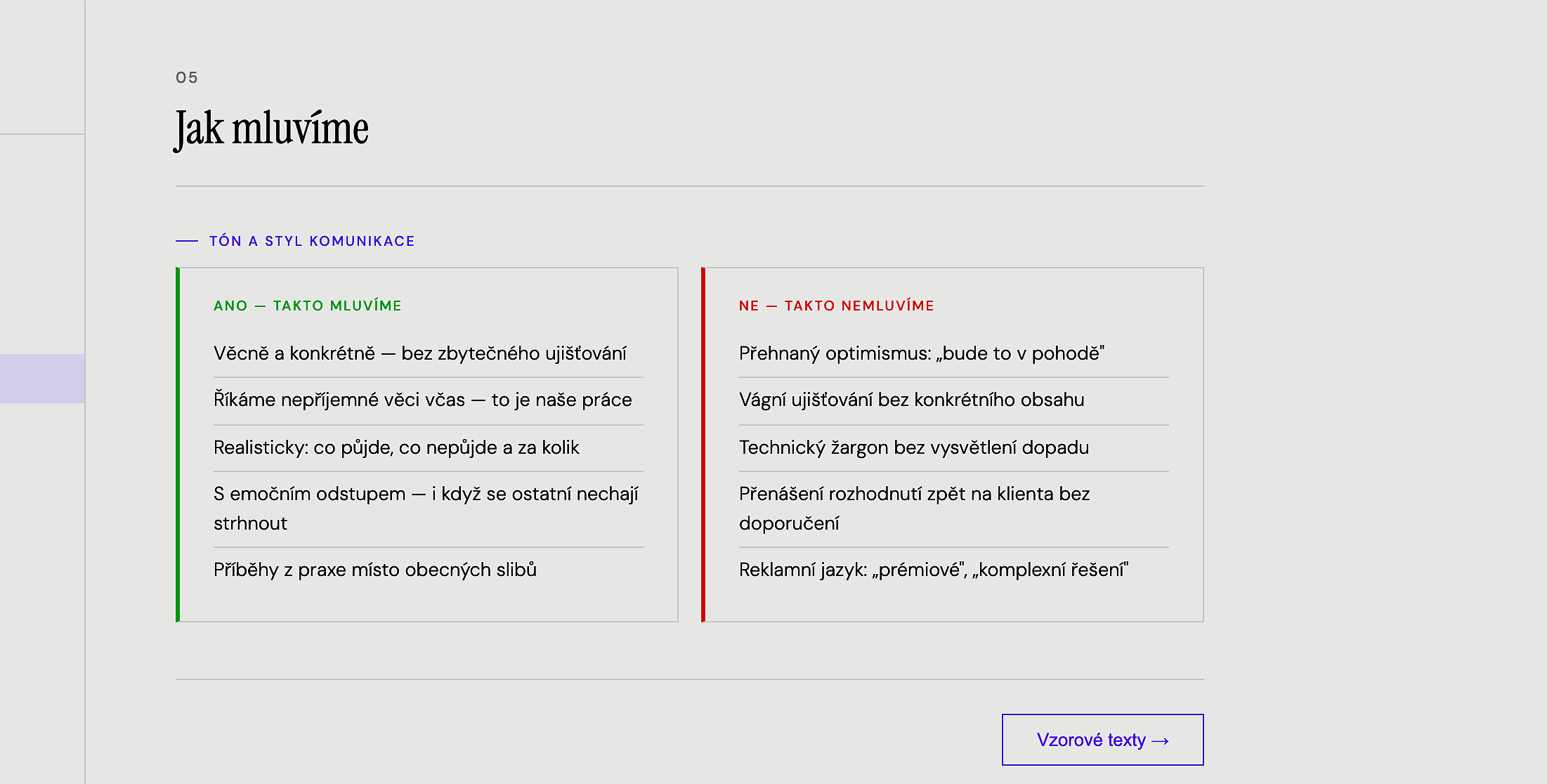Click the green accent bar of Ano card
Image resolution: width=1547 pixels, height=784 pixels.
pos(178,444)
